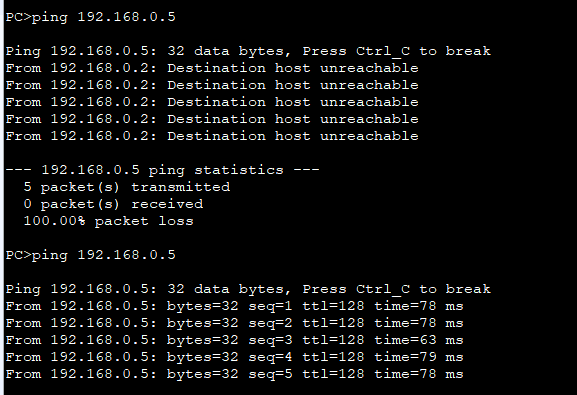The height and width of the screenshot is (395, 577).
Task: Click '32 data bytes' in the first ping header
Action: click(x=226, y=51)
